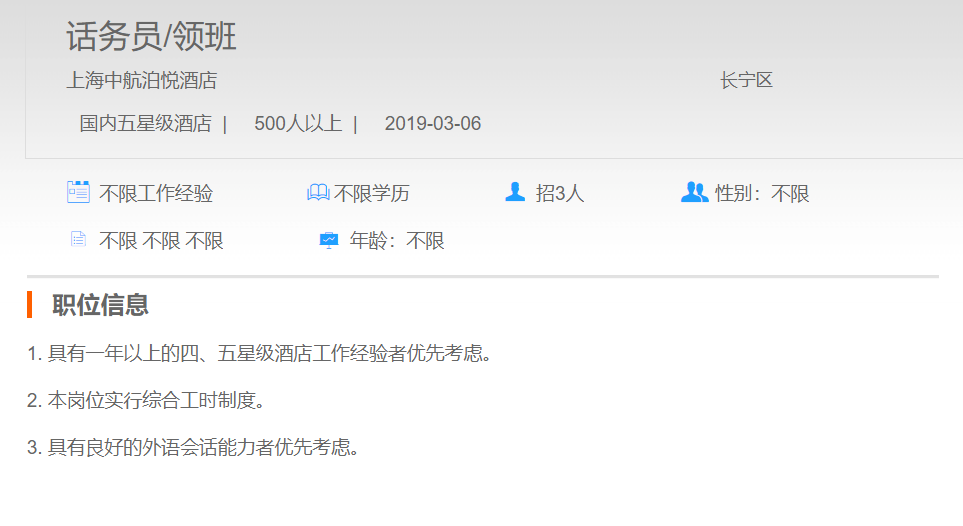Click the 年龄：不限 text

coord(397,241)
